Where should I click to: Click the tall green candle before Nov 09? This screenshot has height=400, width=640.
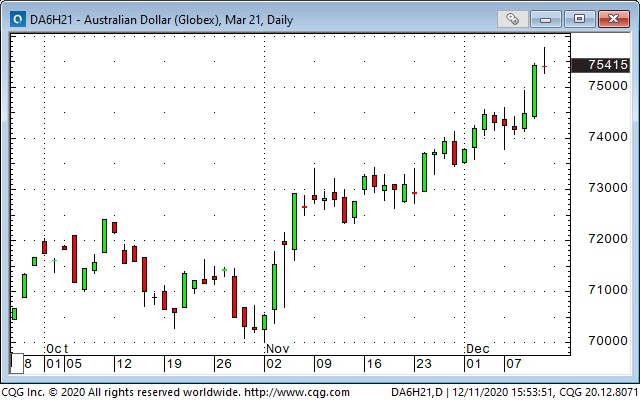294,222
